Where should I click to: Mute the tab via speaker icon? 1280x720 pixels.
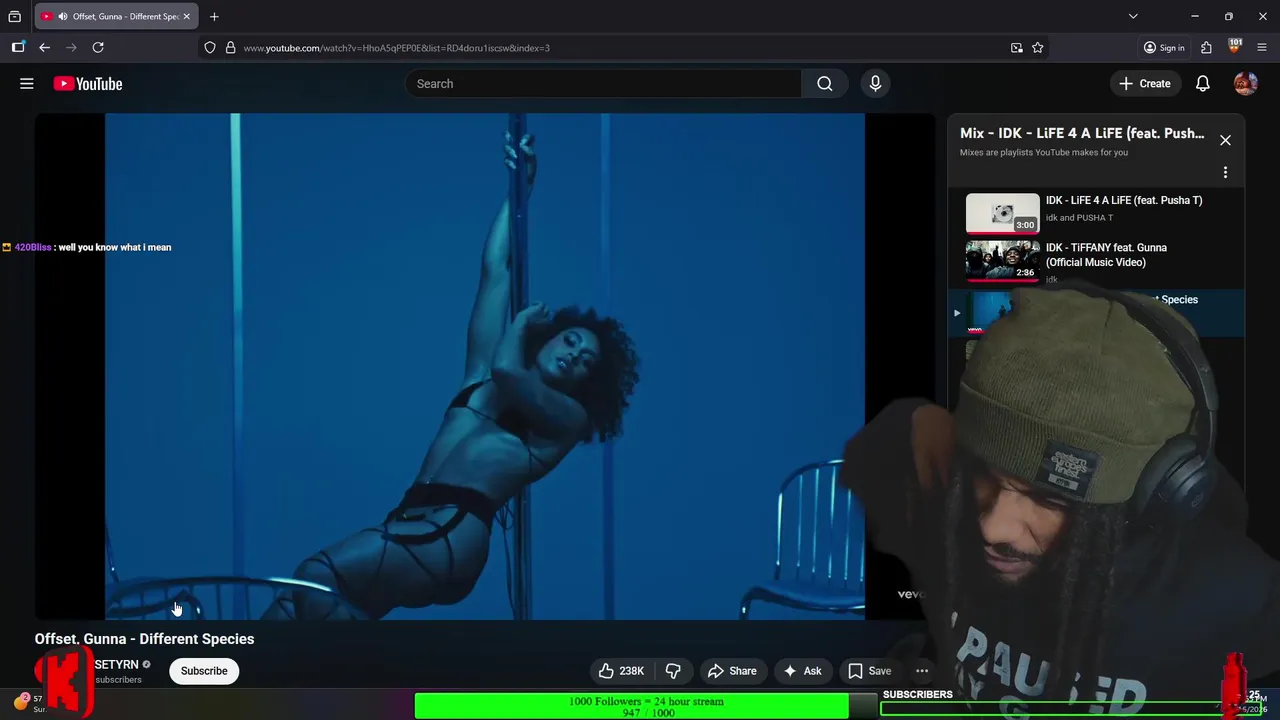pyautogui.click(x=63, y=16)
